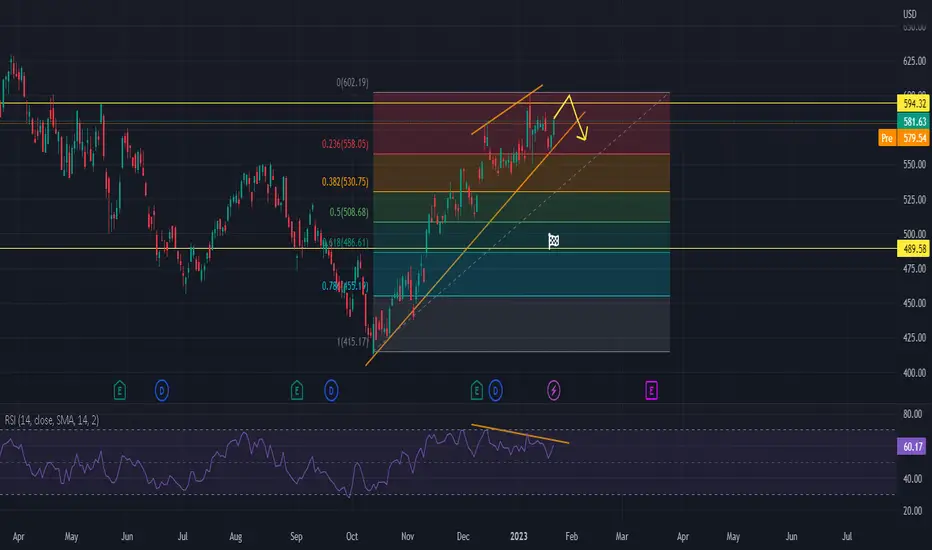Open the USD currency selector
932x550 pixels.
click(x=909, y=14)
